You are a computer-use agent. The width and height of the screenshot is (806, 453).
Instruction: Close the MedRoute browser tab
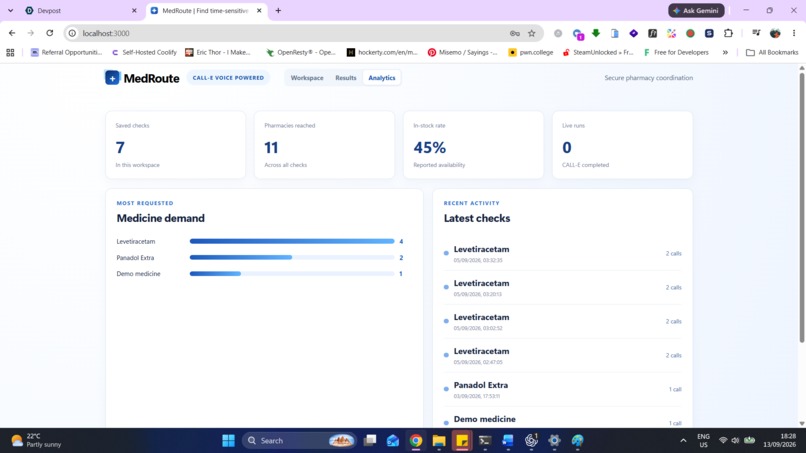coord(259,10)
